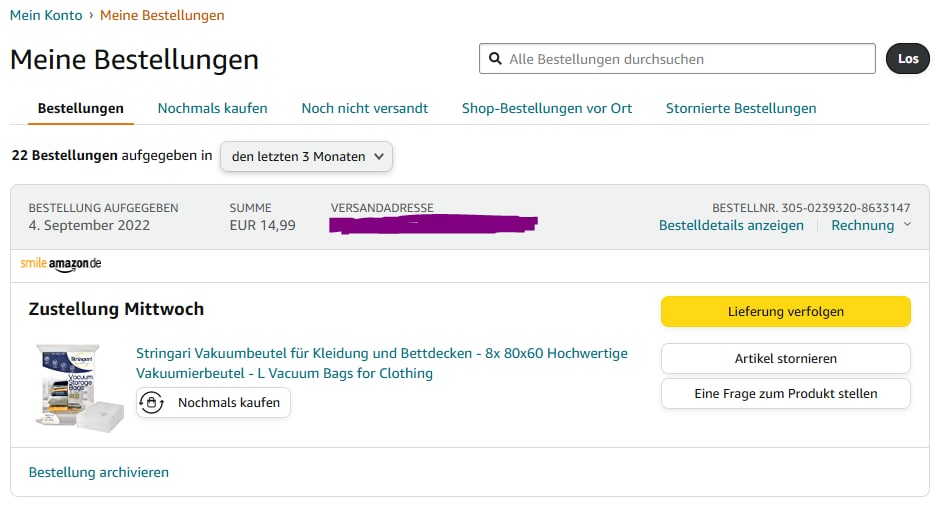Click the reorder icon in Nochmals kaufen button
The width and height of the screenshot is (942, 505).
(x=152, y=403)
